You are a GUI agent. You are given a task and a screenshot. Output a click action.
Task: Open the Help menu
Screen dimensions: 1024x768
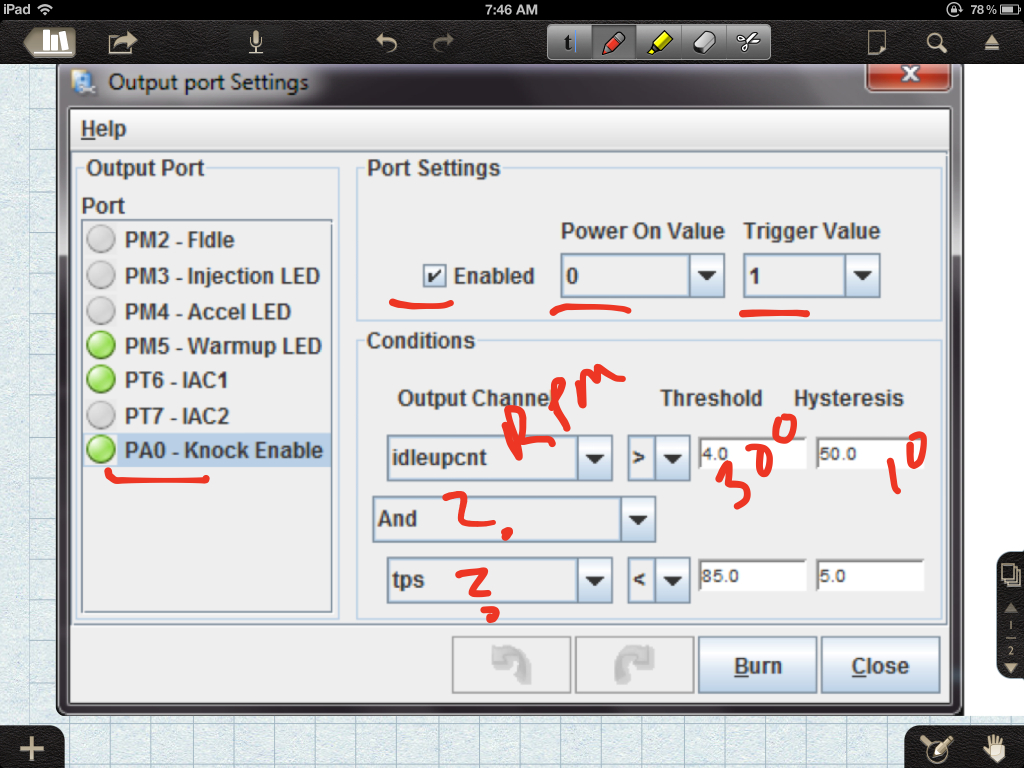pos(103,129)
